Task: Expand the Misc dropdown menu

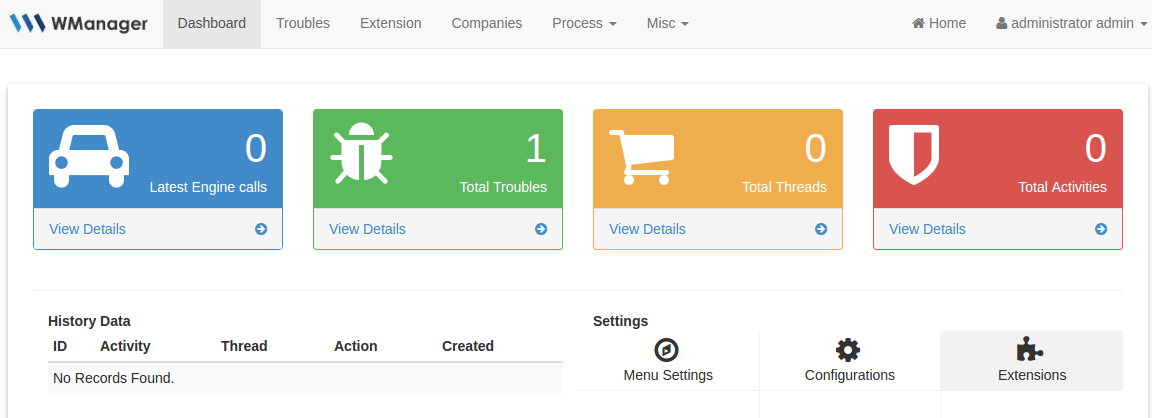Action: [x=667, y=23]
